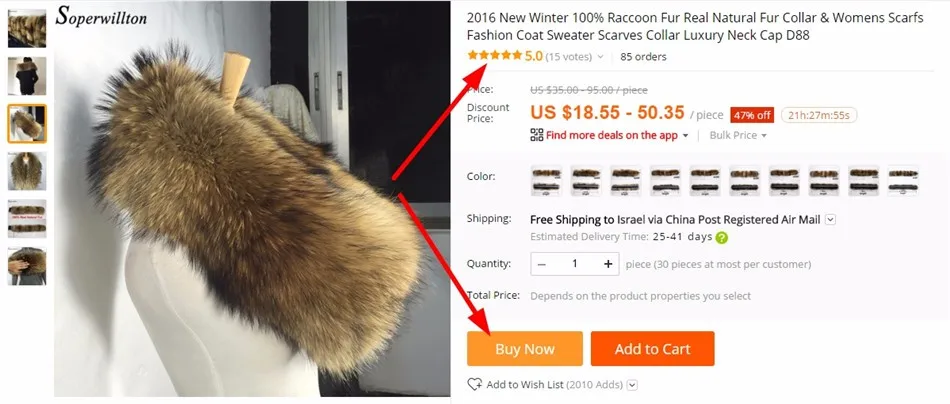The height and width of the screenshot is (404, 950).
Task: Open Find more deals on the app link
Action: (x=611, y=135)
